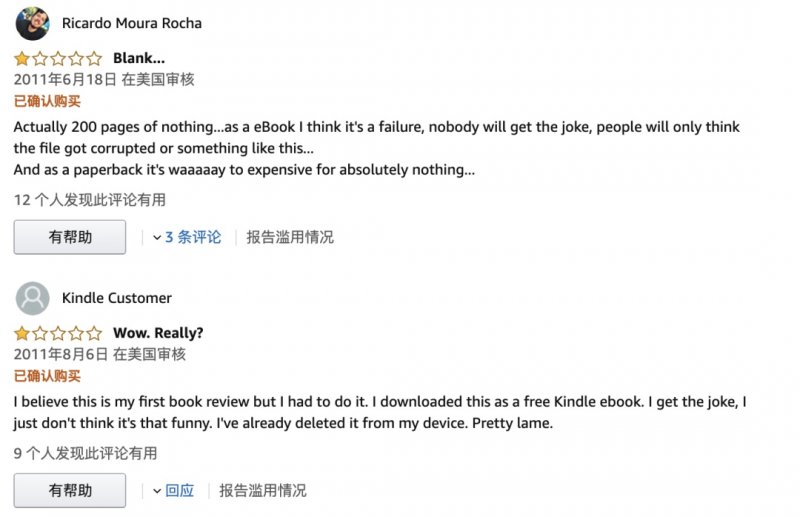Open the "Wow. Really?" review title

tap(158, 334)
